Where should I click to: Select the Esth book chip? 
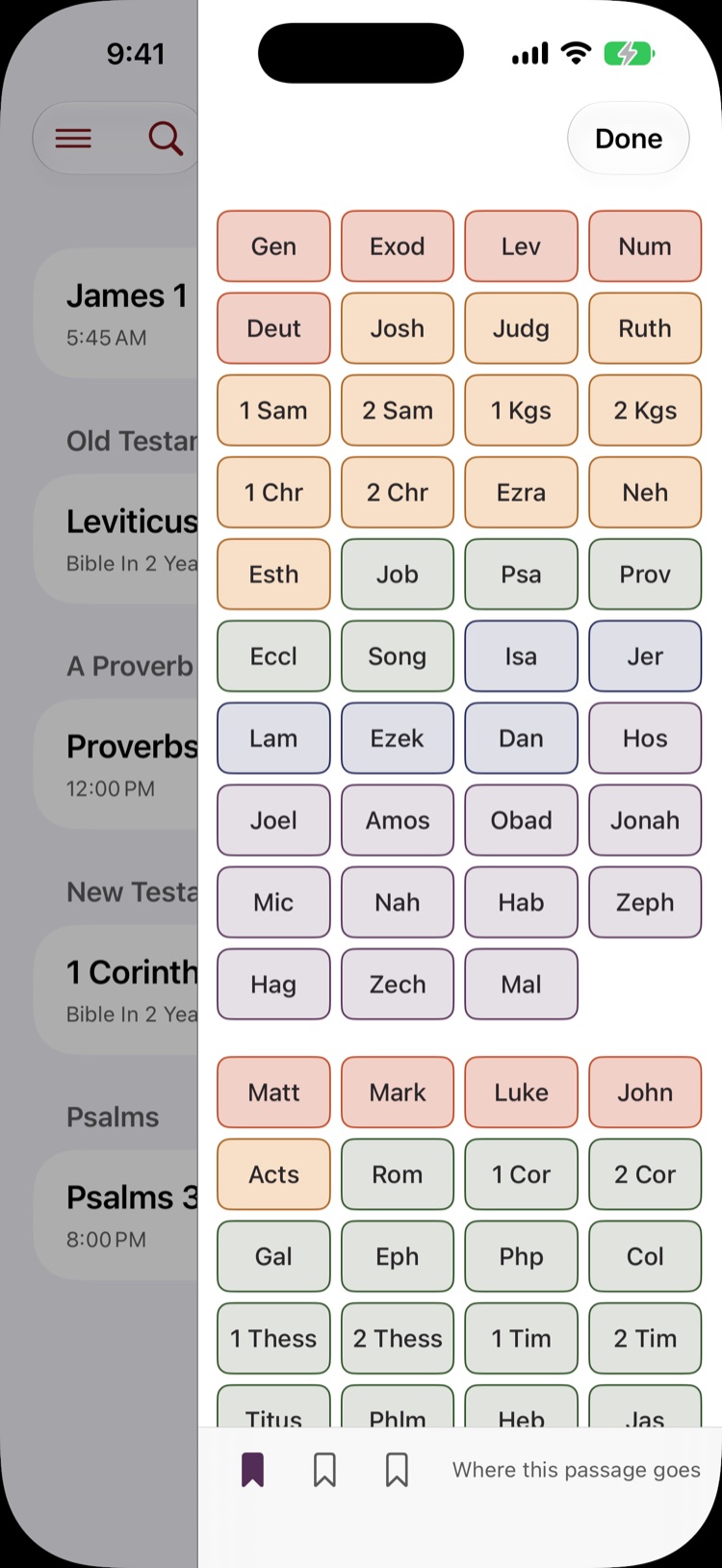pyautogui.click(x=273, y=575)
